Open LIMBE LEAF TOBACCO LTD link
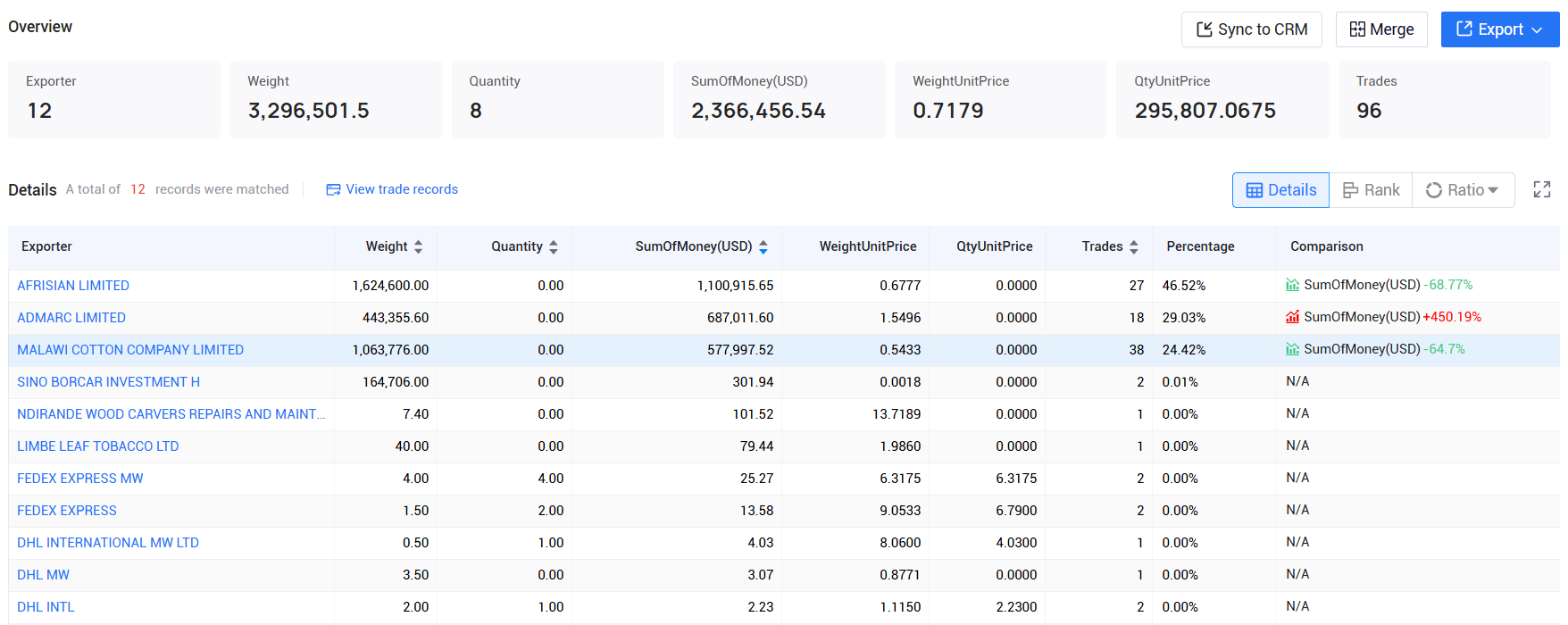This screenshot has width=1568, height=625. click(x=98, y=446)
